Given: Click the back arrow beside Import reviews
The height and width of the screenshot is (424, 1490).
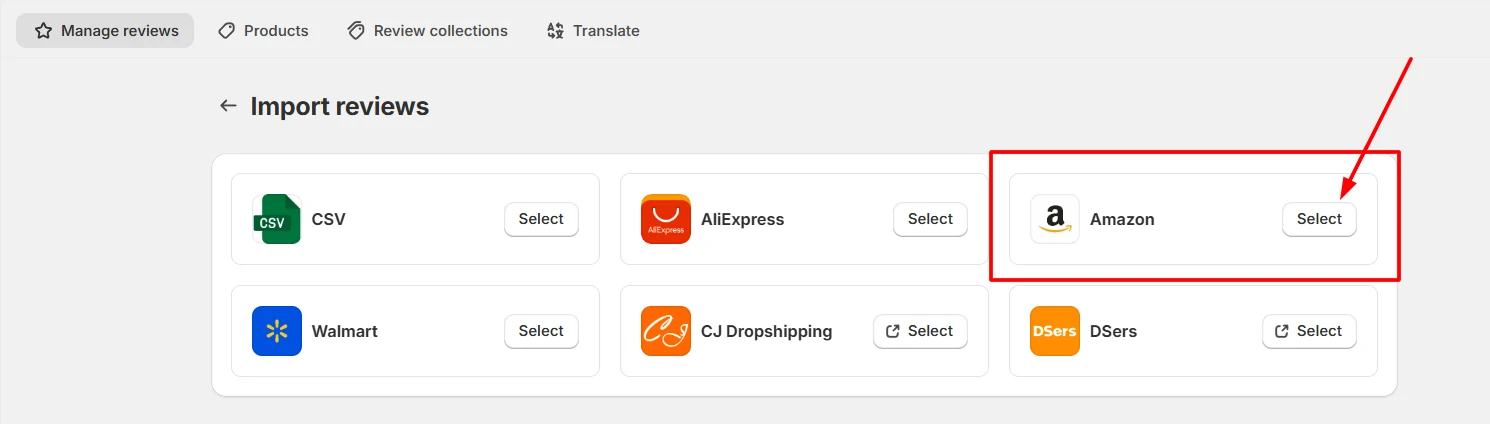Looking at the screenshot, I should tap(228, 106).
